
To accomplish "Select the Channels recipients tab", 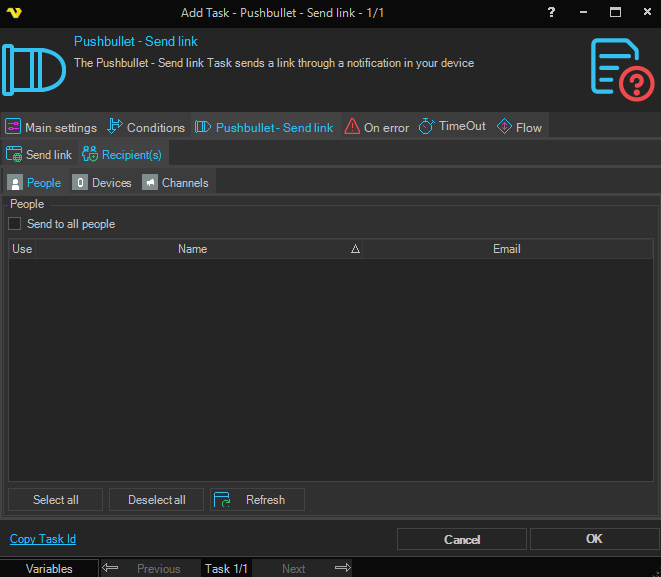I will coord(176,183).
